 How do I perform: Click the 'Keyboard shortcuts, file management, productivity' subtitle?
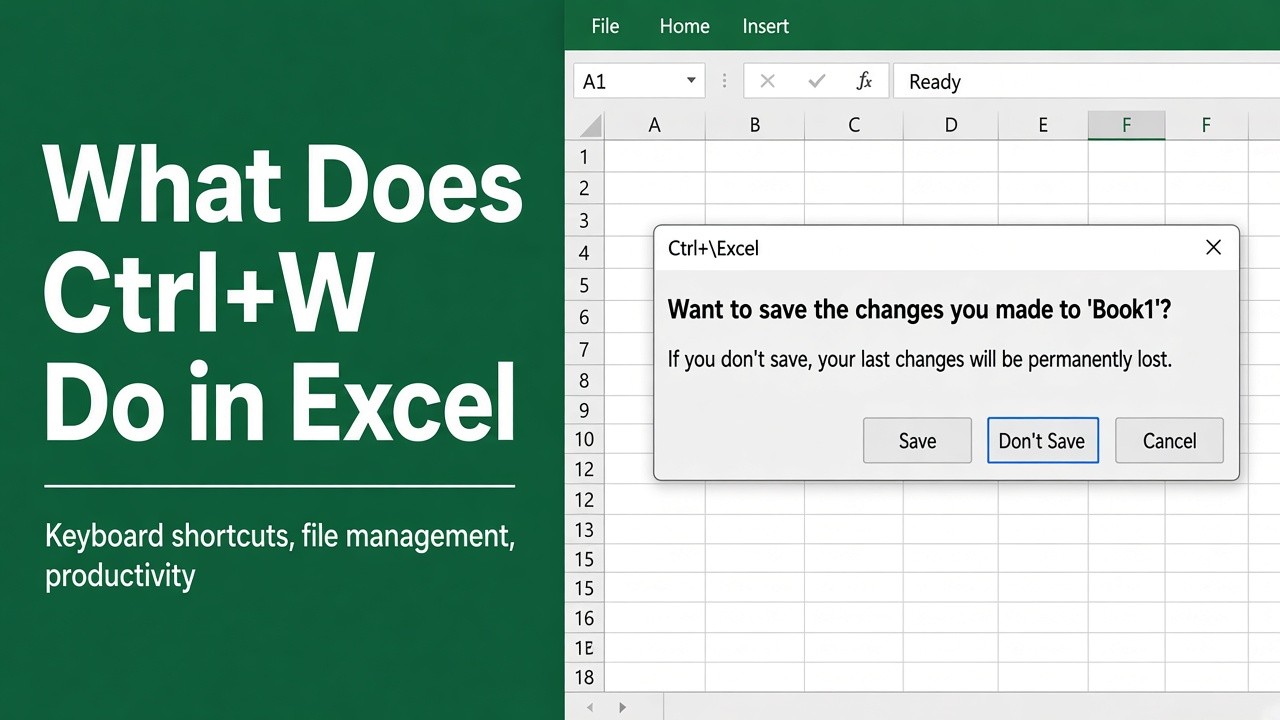[x=280, y=555]
